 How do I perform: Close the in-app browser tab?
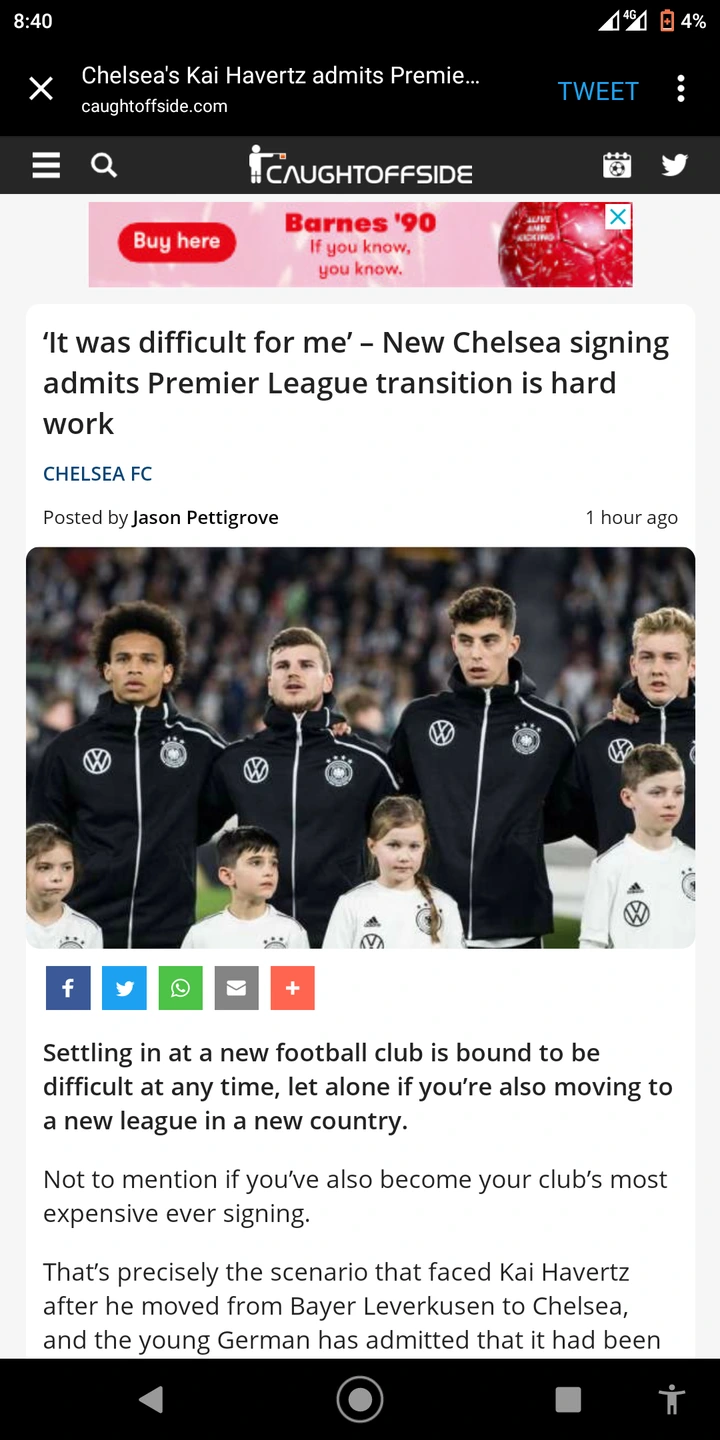tap(41, 90)
